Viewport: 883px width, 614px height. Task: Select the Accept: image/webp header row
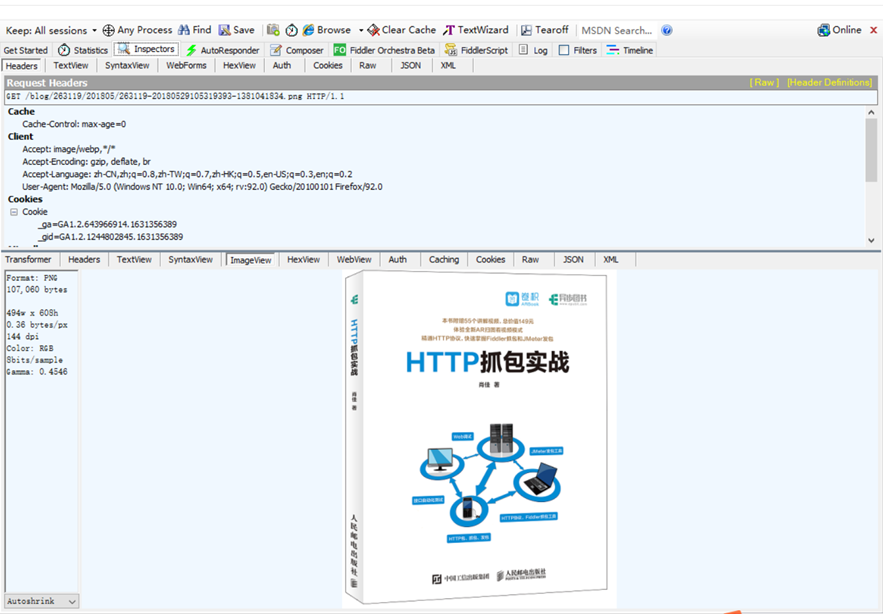69,149
